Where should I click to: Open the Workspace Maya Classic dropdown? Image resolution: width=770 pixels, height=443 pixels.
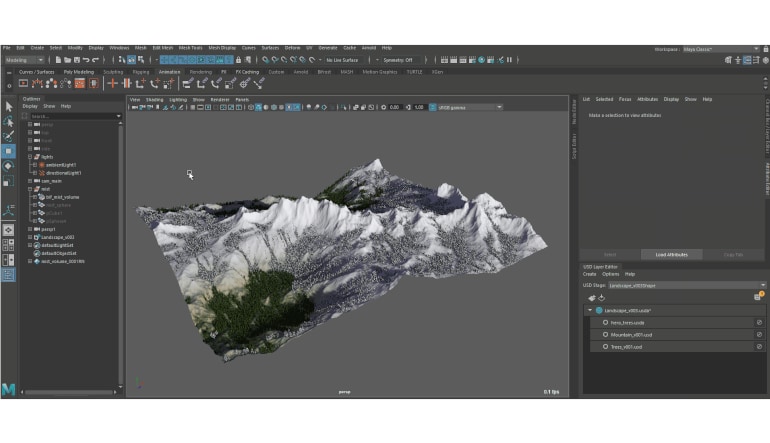click(721, 49)
